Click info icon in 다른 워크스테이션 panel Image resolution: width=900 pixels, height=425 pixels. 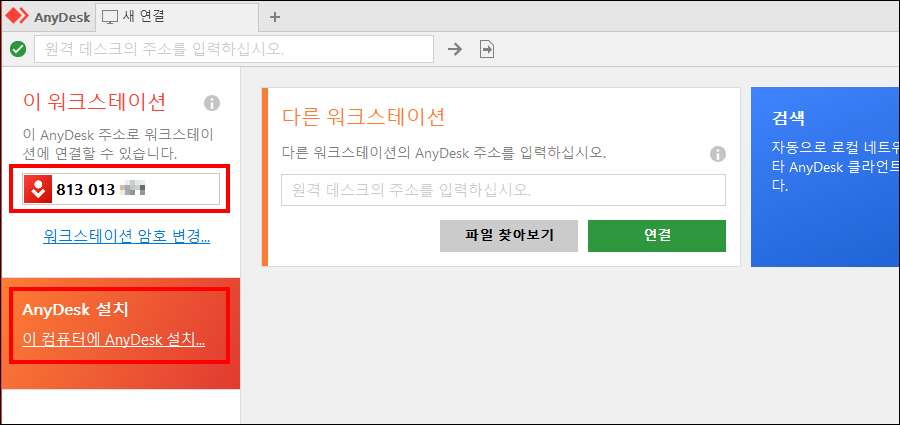click(x=717, y=154)
